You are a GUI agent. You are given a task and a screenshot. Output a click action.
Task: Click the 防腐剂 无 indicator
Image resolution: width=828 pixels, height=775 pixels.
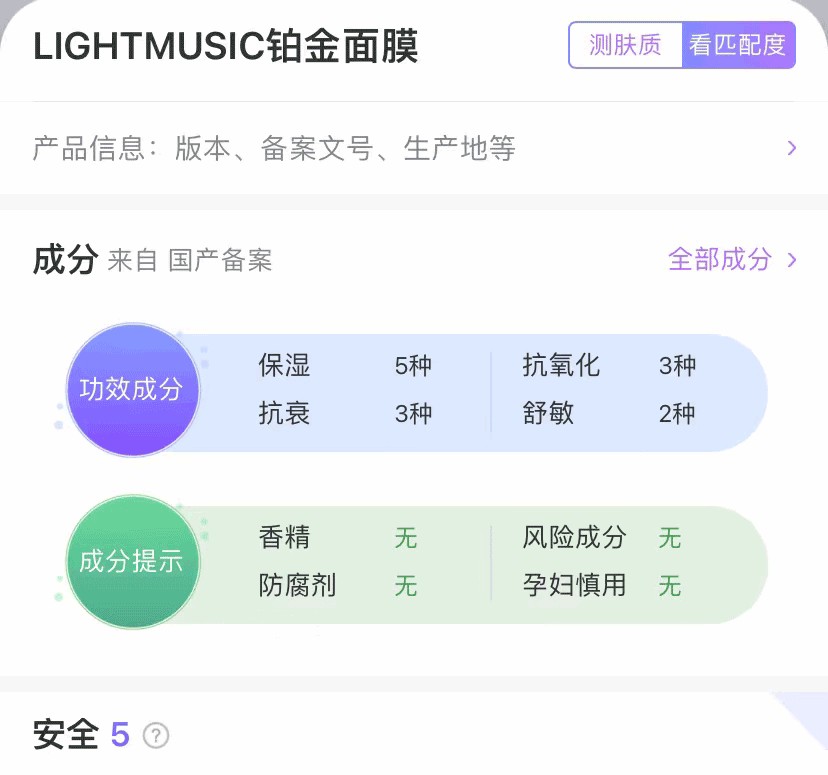[x=337, y=585]
